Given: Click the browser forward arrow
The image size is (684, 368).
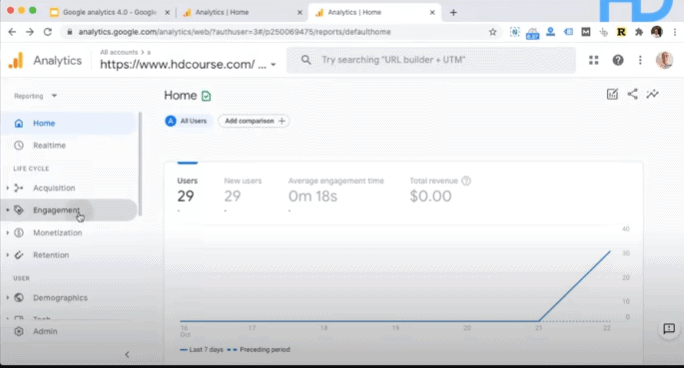Looking at the screenshot, I should [30, 32].
